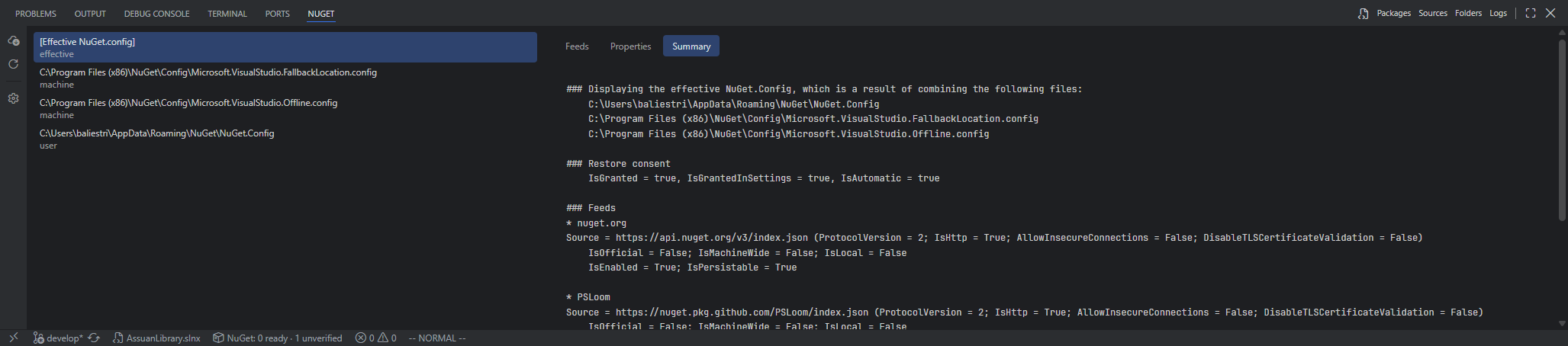Click the 'IsEnabled = True; IsPersistable = True' line
Image resolution: width=1568 pixels, height=346 pixels.
coord(692,268)
